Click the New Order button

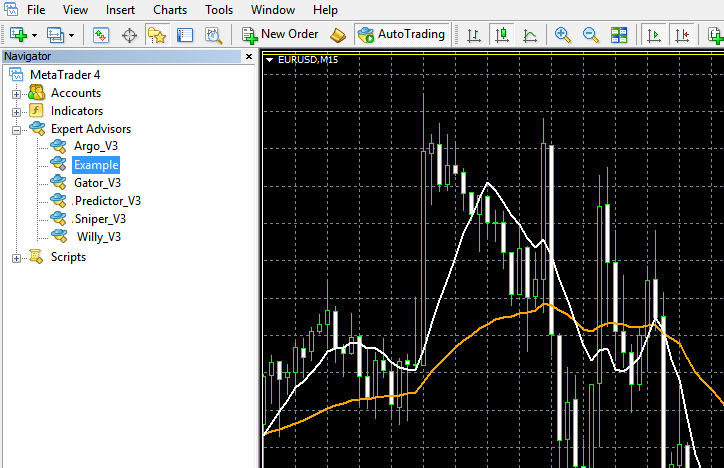tap(280, 35)
